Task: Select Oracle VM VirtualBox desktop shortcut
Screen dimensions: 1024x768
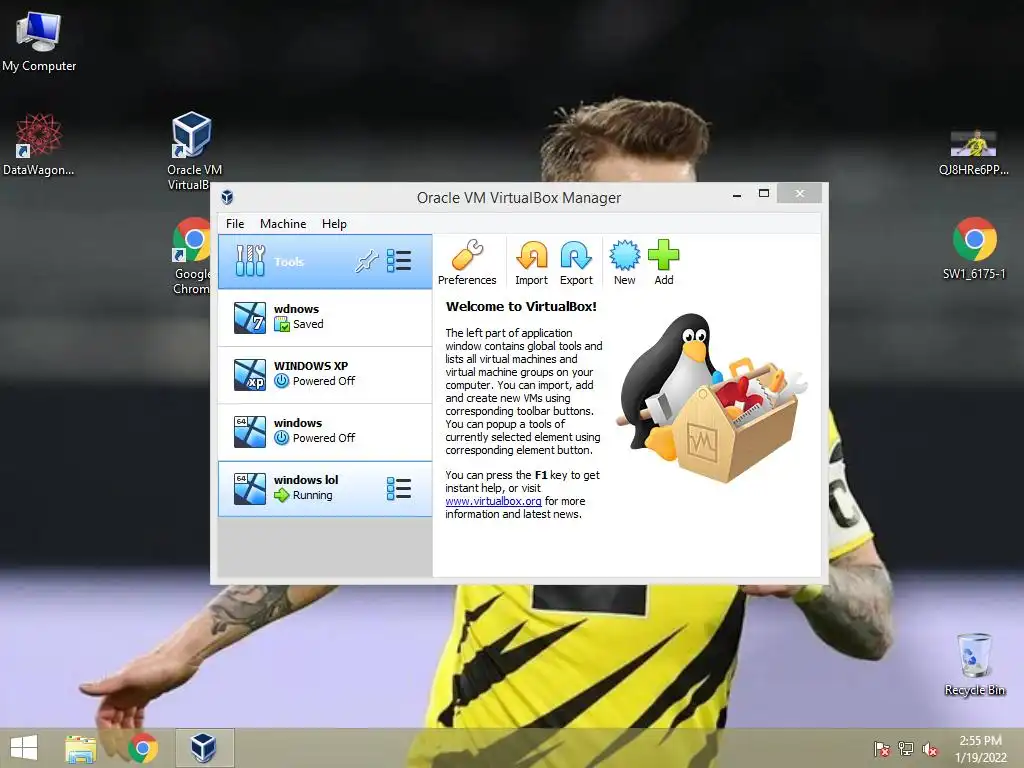Action: pos(193,150)
